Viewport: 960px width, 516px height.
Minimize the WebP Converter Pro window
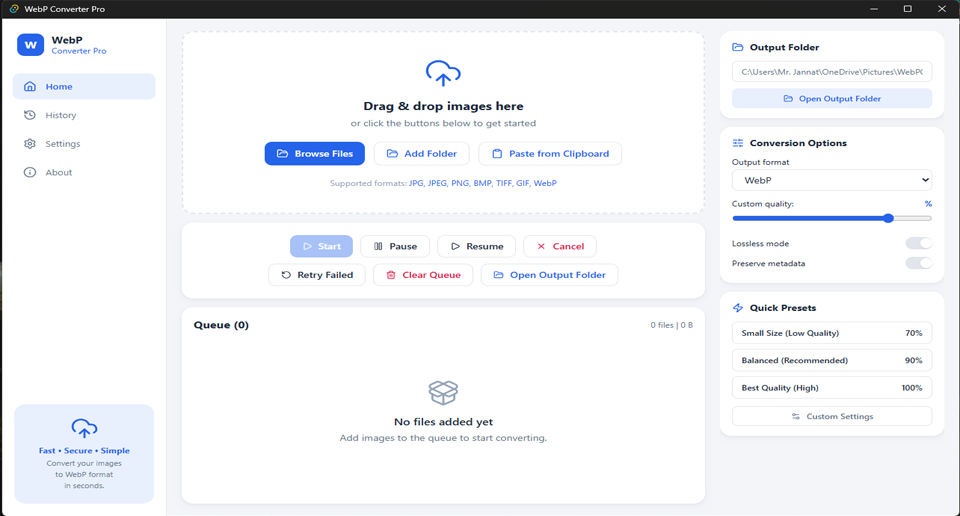874,9
